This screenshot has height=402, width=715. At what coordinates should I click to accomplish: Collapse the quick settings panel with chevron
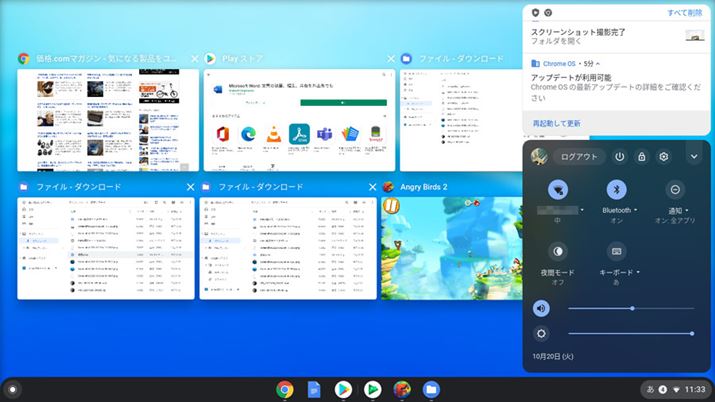pyautogui.click(x=693, y=157)
